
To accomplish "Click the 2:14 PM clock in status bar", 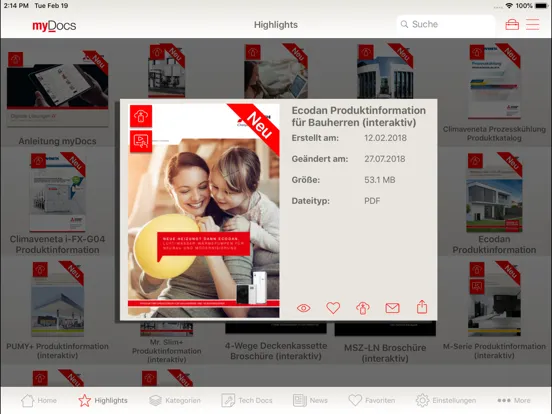I will pos(16,6).
